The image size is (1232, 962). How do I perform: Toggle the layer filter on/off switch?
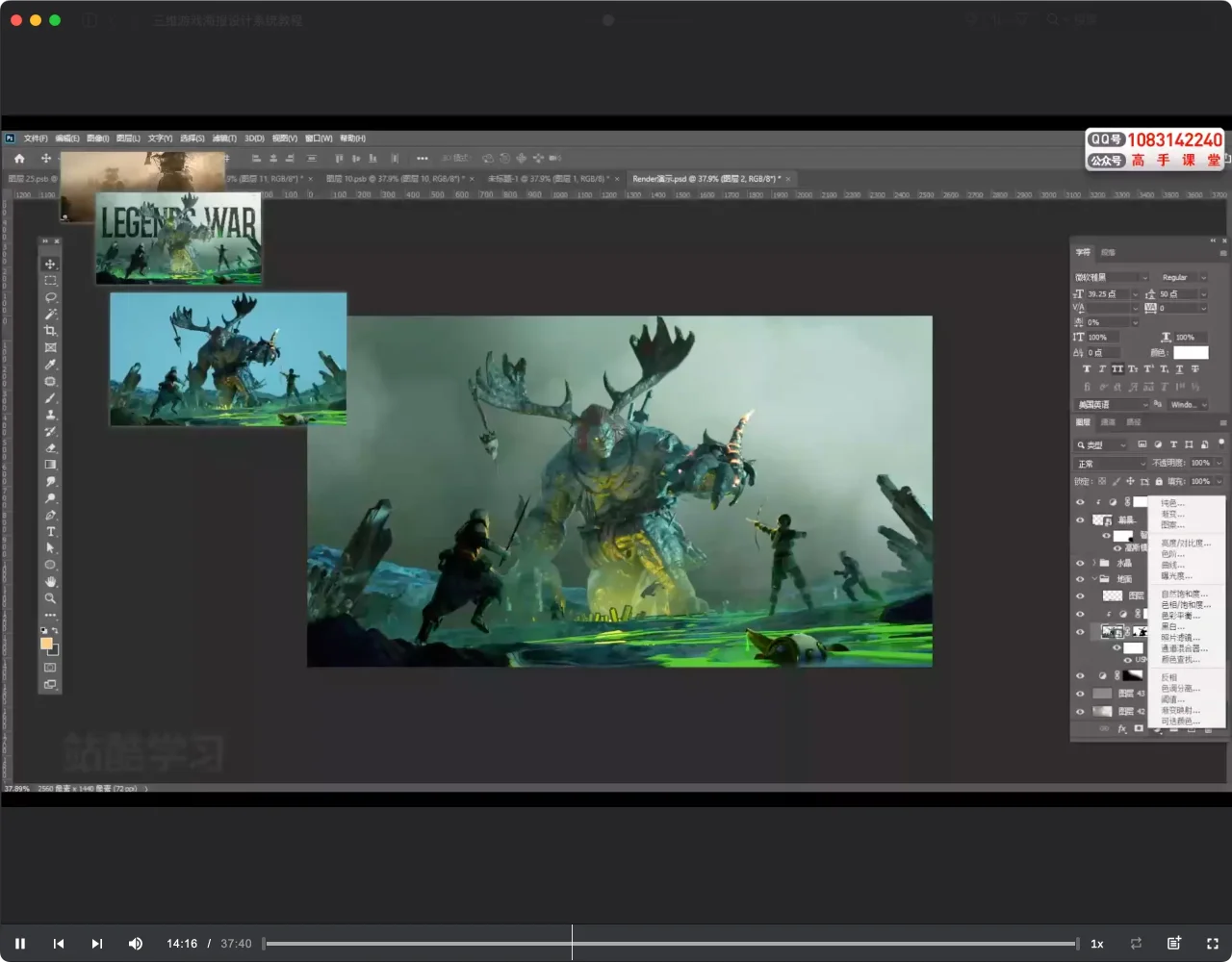(x=1221, y=443)
